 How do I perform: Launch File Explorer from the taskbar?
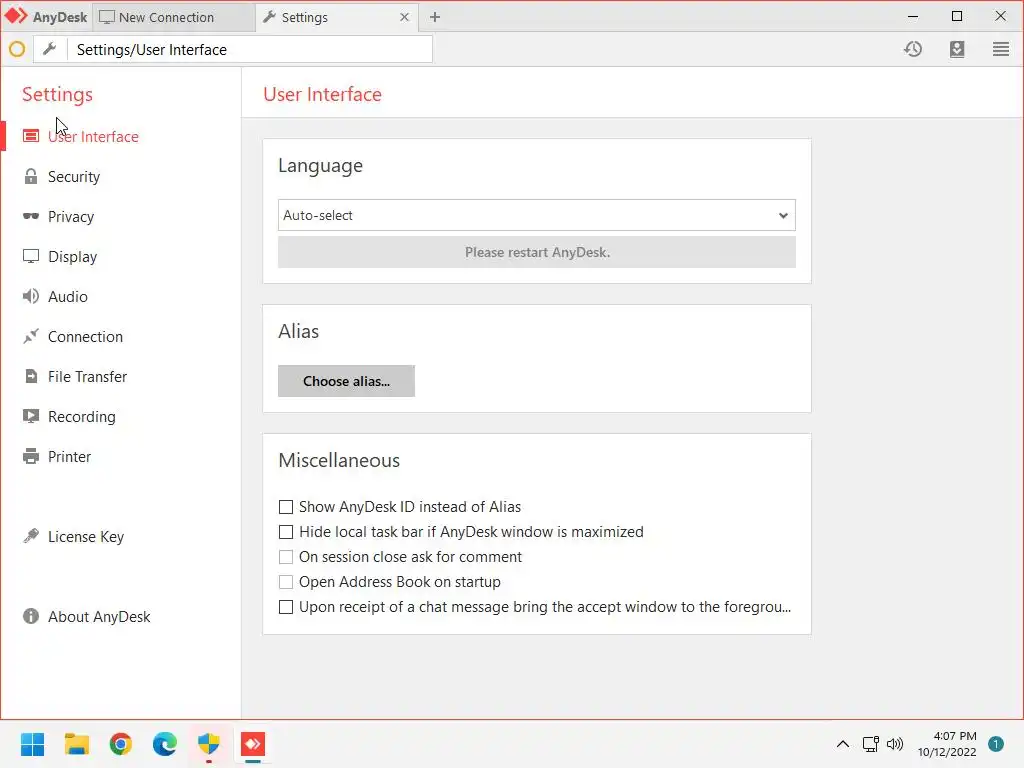(76, 744)
